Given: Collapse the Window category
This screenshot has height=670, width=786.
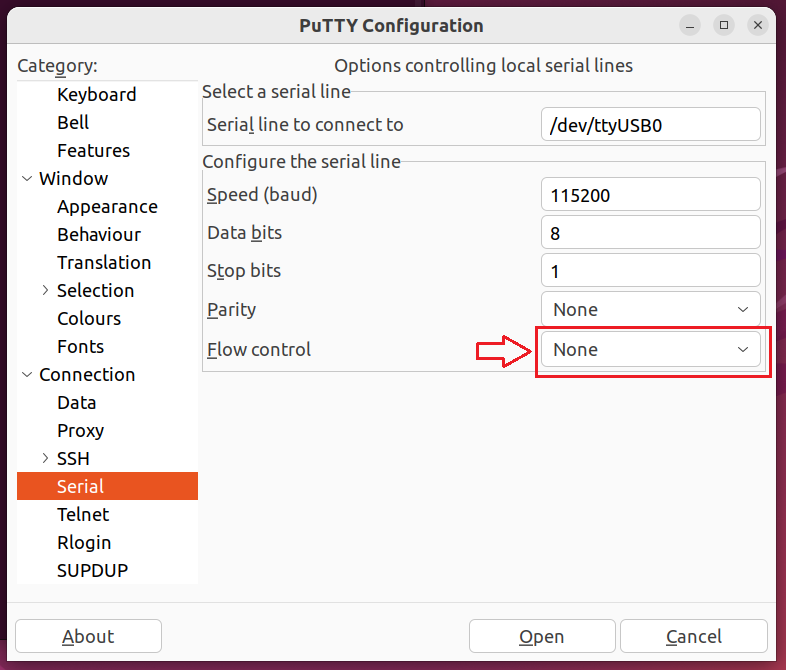Looking at the screenshot, I should [26, 179].
